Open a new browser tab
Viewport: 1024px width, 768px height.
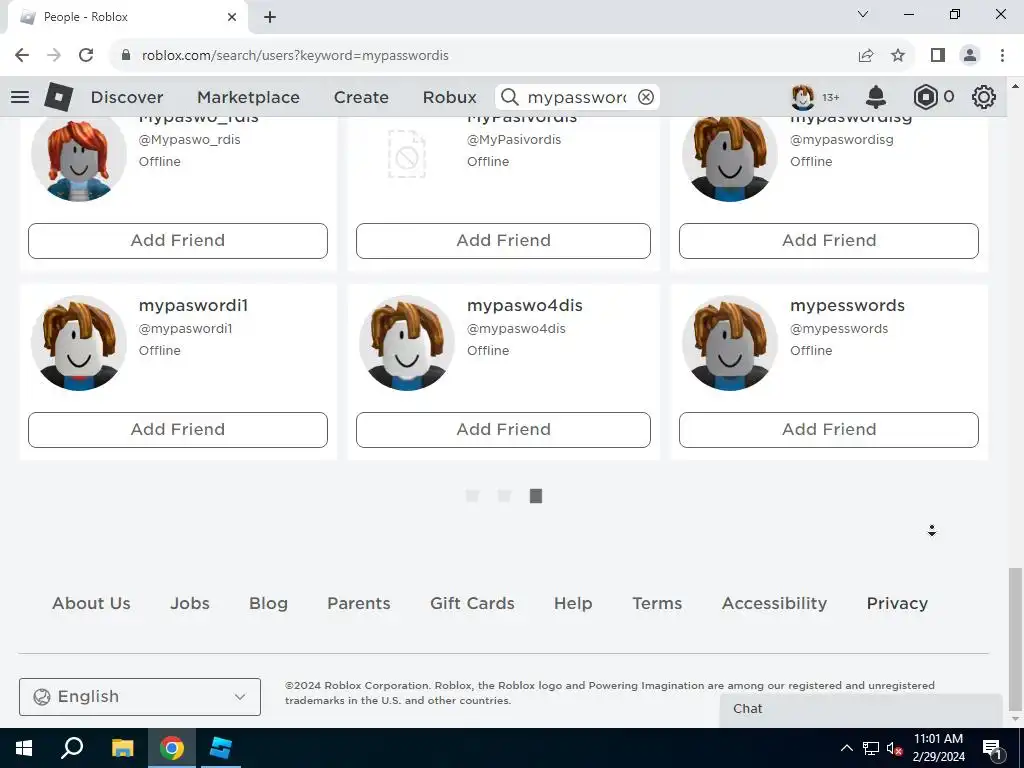point(270,17)
